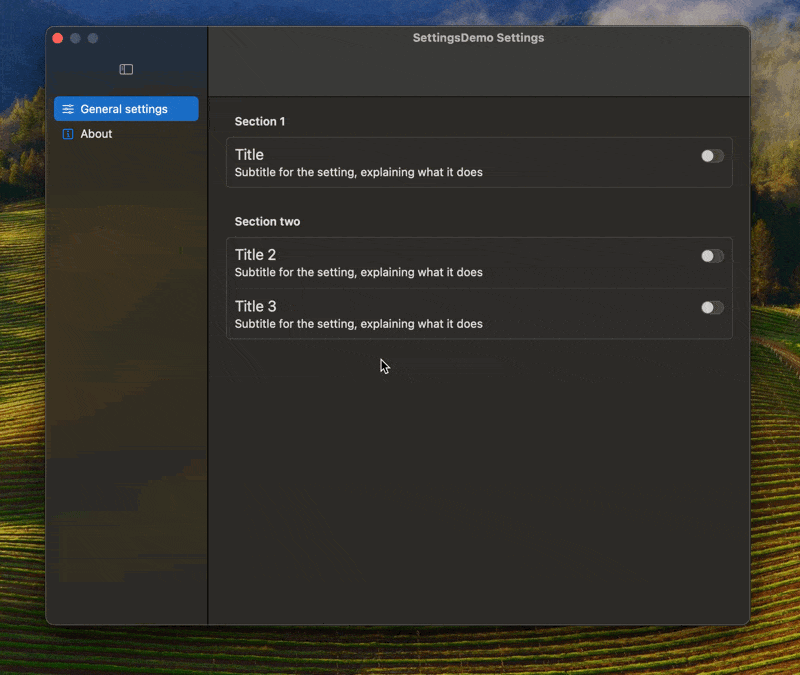
Task: Click the info icon next to About
Action: click(x=67, y=133)
